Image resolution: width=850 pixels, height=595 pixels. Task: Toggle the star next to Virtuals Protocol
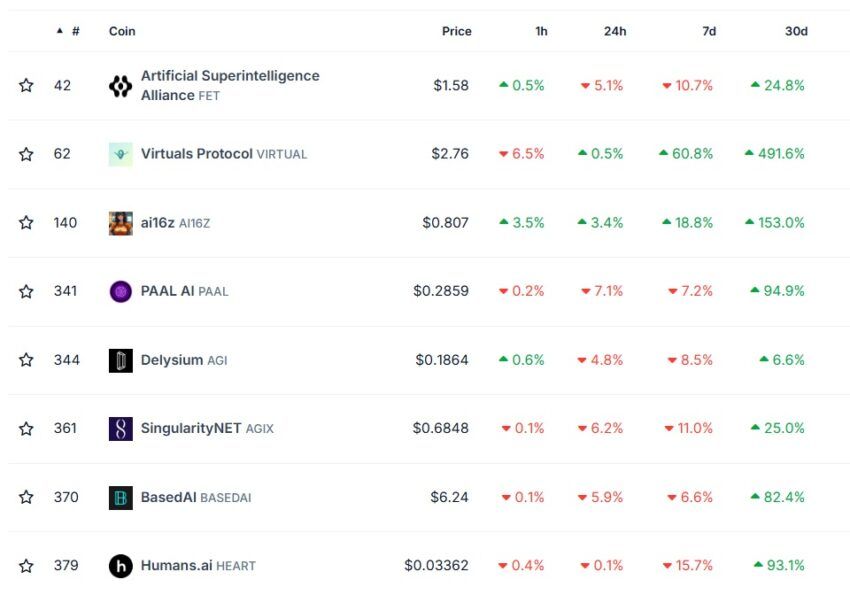click(26, 154)
